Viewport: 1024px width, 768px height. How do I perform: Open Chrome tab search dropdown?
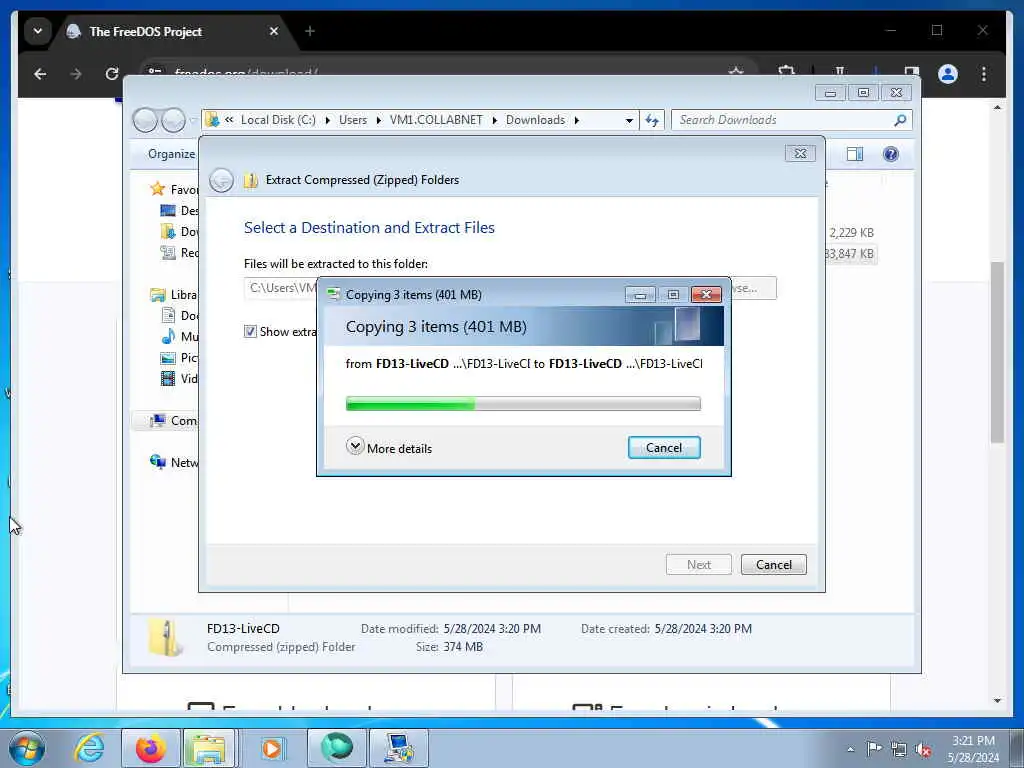[x=38, y=31]
